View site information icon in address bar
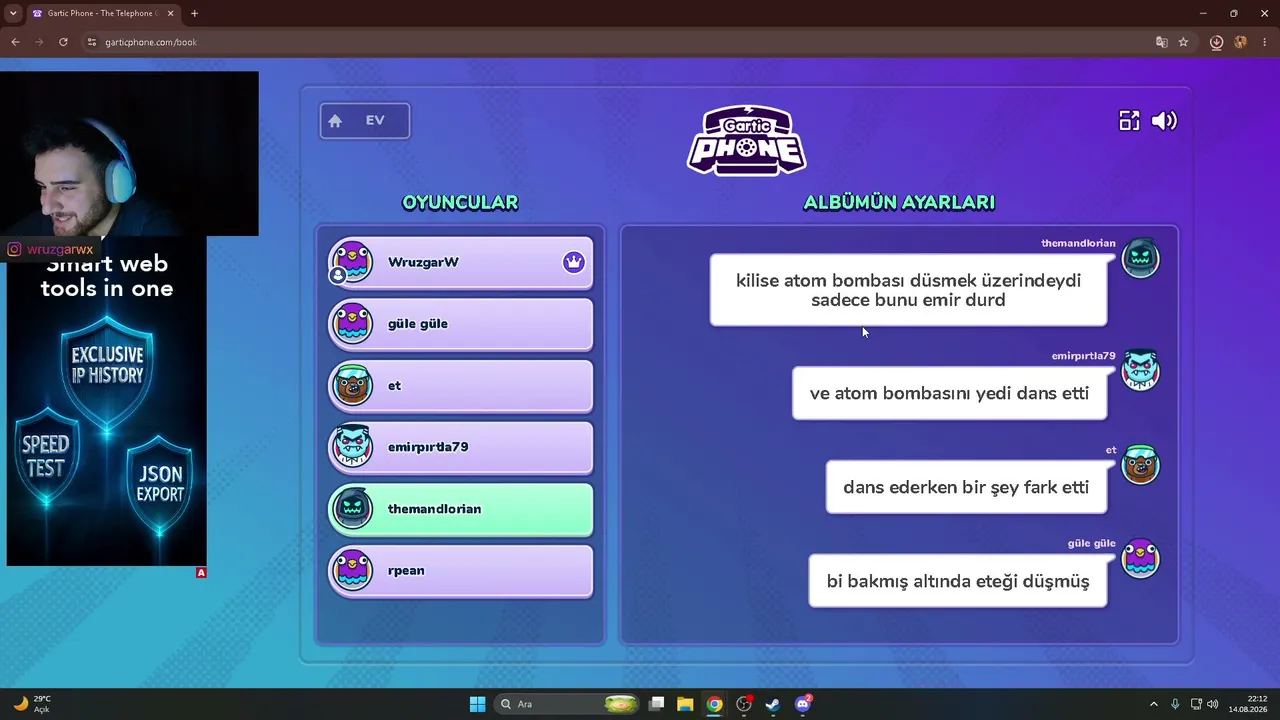Screen dimensions: 1280x720 tap(92, 42)
